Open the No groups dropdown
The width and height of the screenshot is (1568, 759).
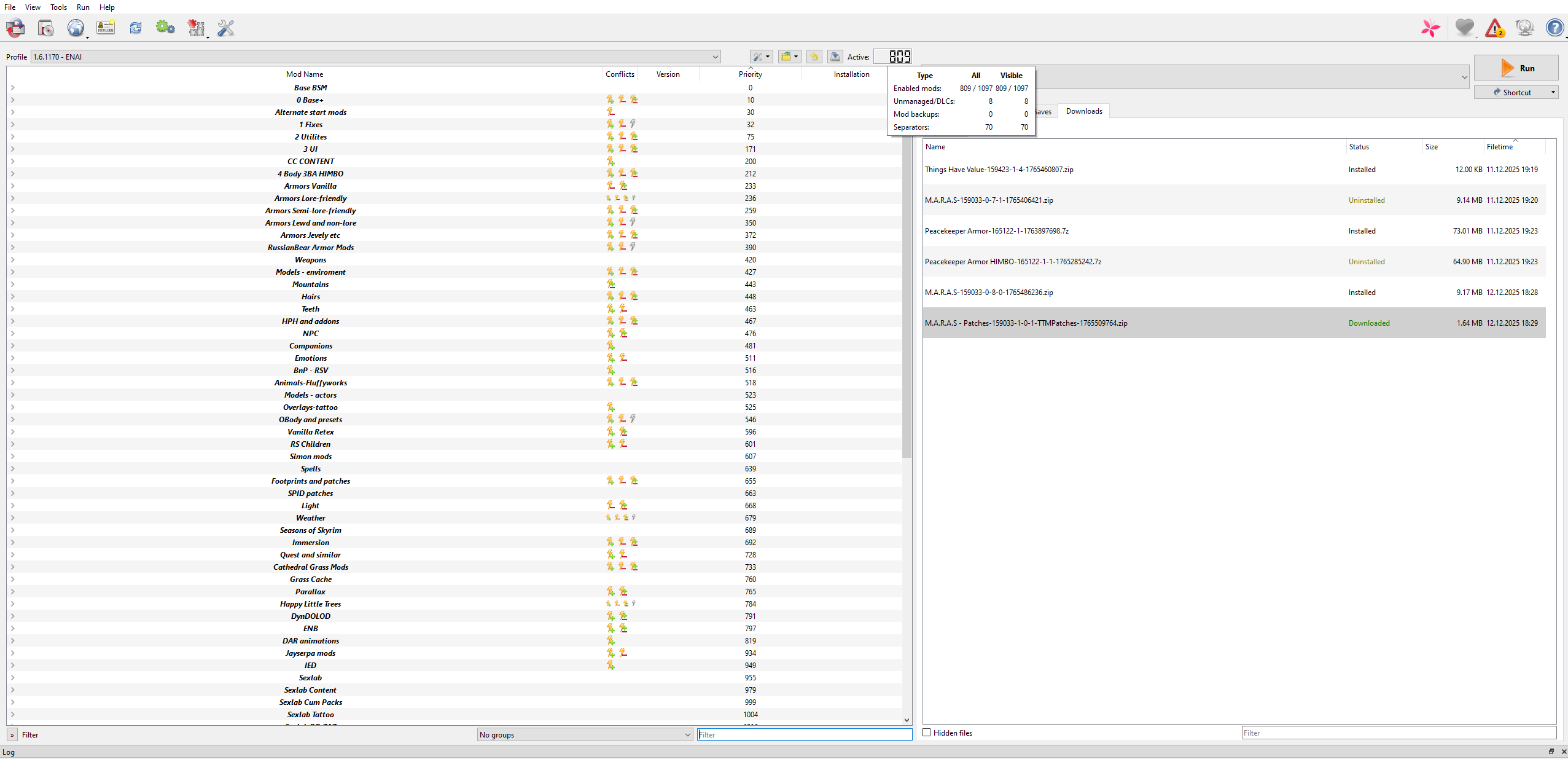point(585,734)
